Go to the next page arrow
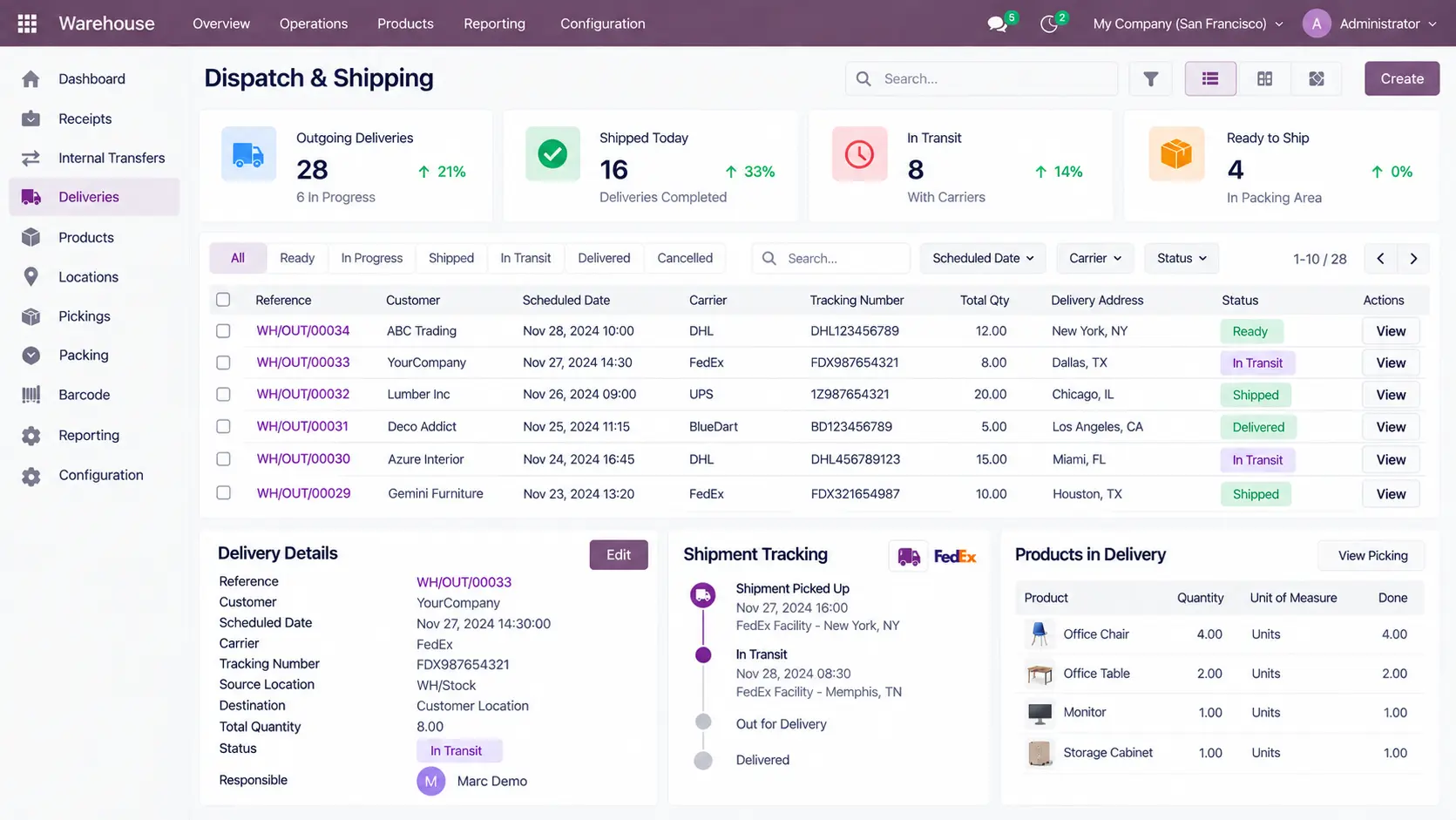 (1413, 258)
